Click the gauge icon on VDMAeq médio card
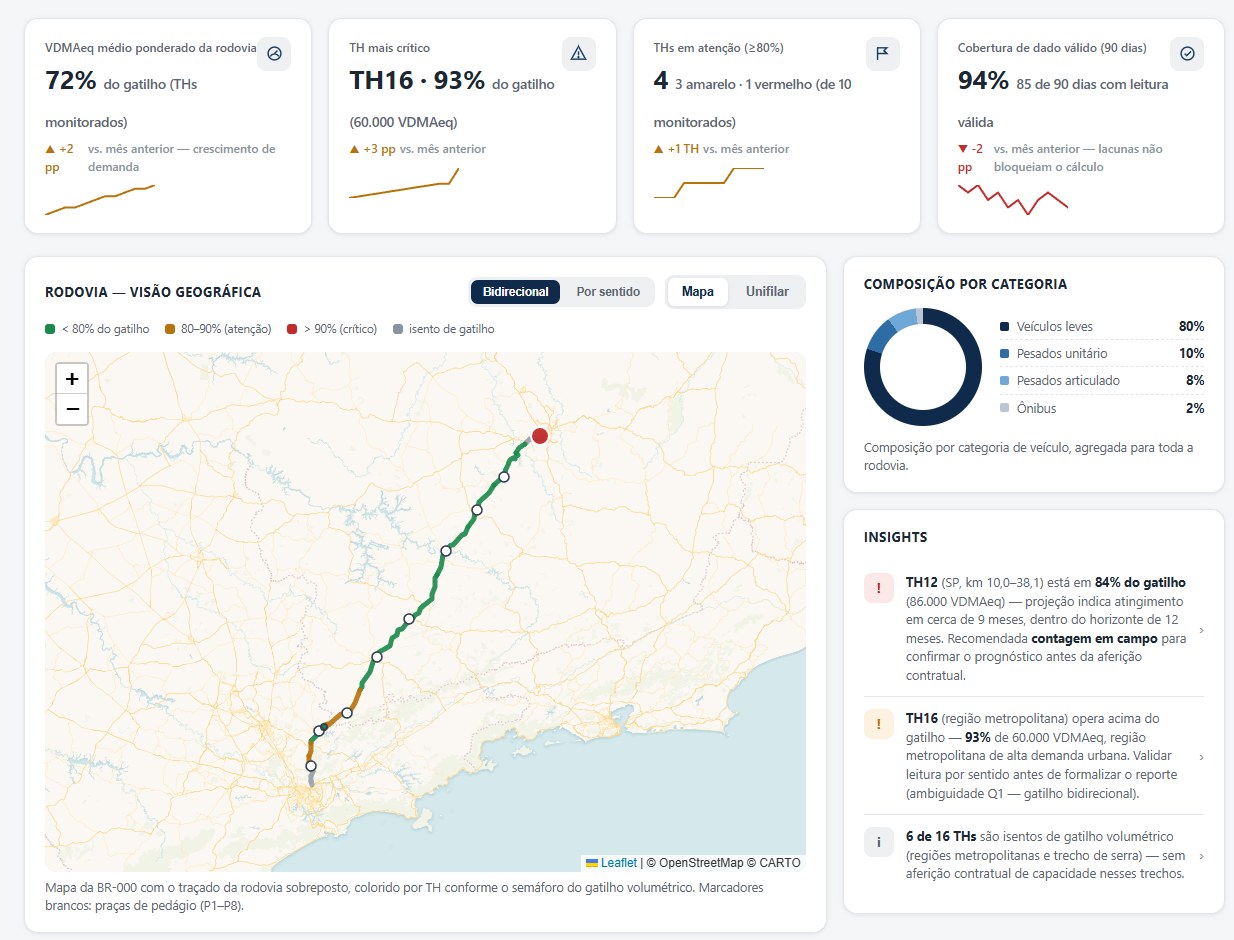The height and width of the screenshot is (940, 1234). click(274, 54)
